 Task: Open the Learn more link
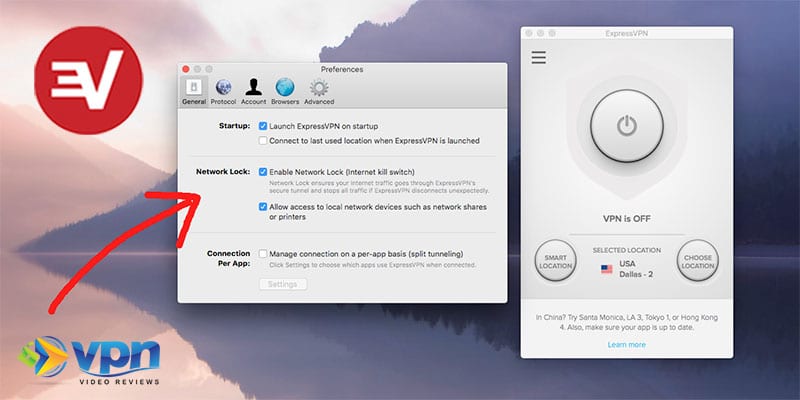tap(627, 345)
